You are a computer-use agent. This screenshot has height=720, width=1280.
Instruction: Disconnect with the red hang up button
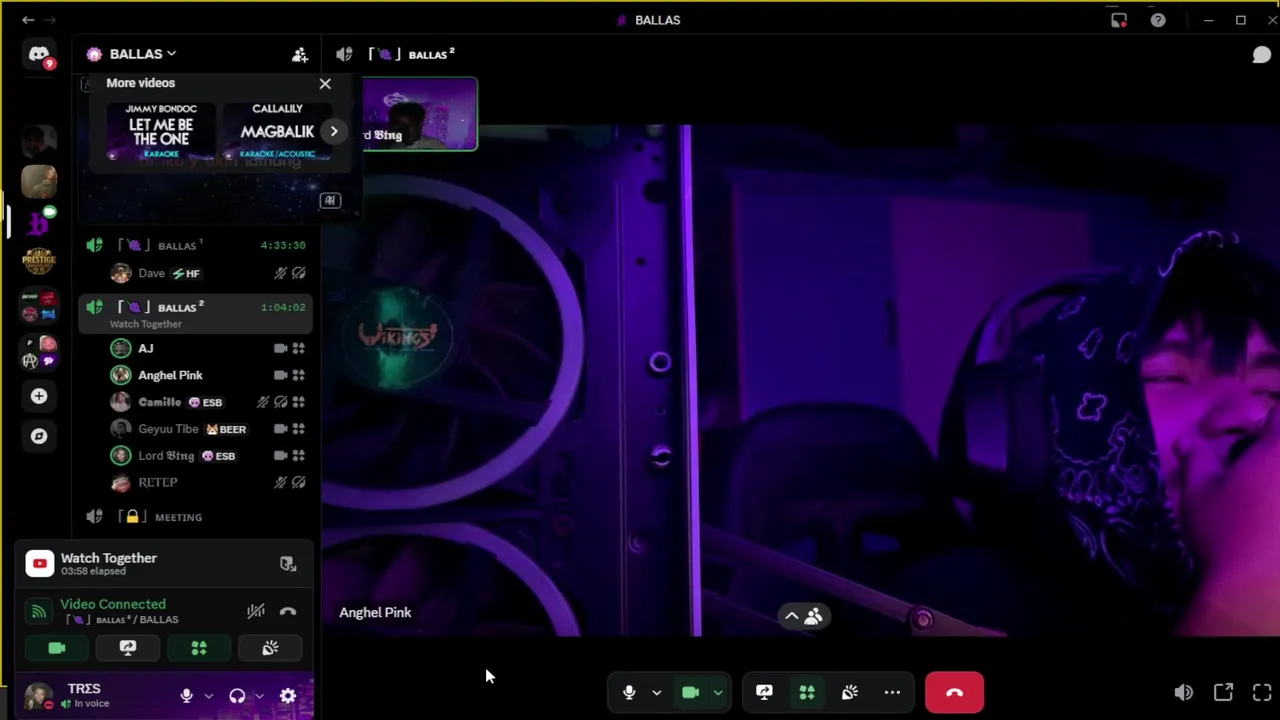954,692
